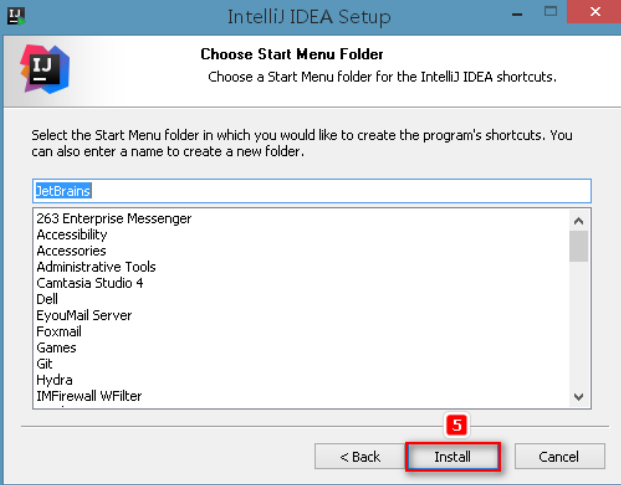Click the disabled maximize window button
Image resolution: width=621 pixels, height=485 pixels.
click(551, 12)
